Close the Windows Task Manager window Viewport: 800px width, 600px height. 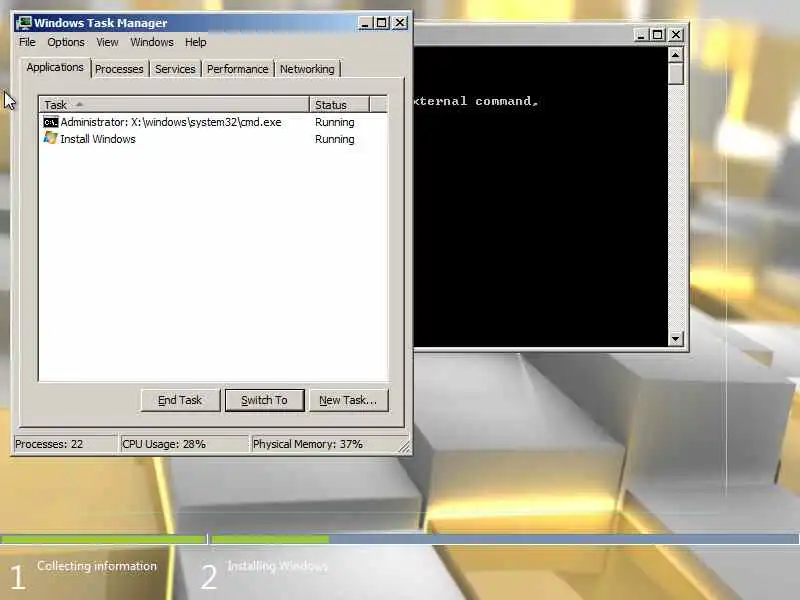(400, 23)
